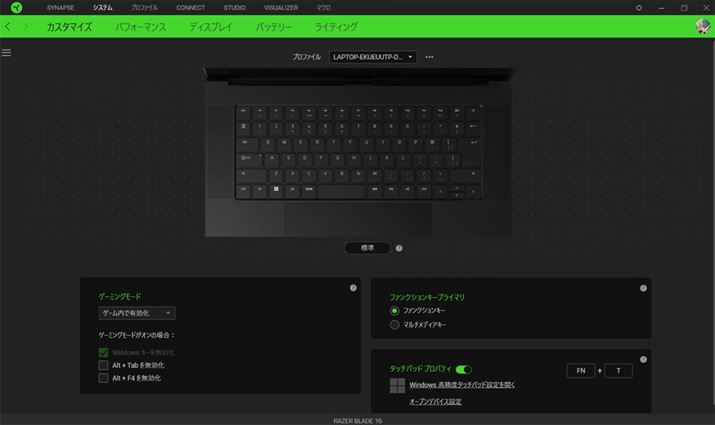The height and width of the screenshot is (425, 715).
Task: Click the Razer logo icon
Action: [16, 7]
